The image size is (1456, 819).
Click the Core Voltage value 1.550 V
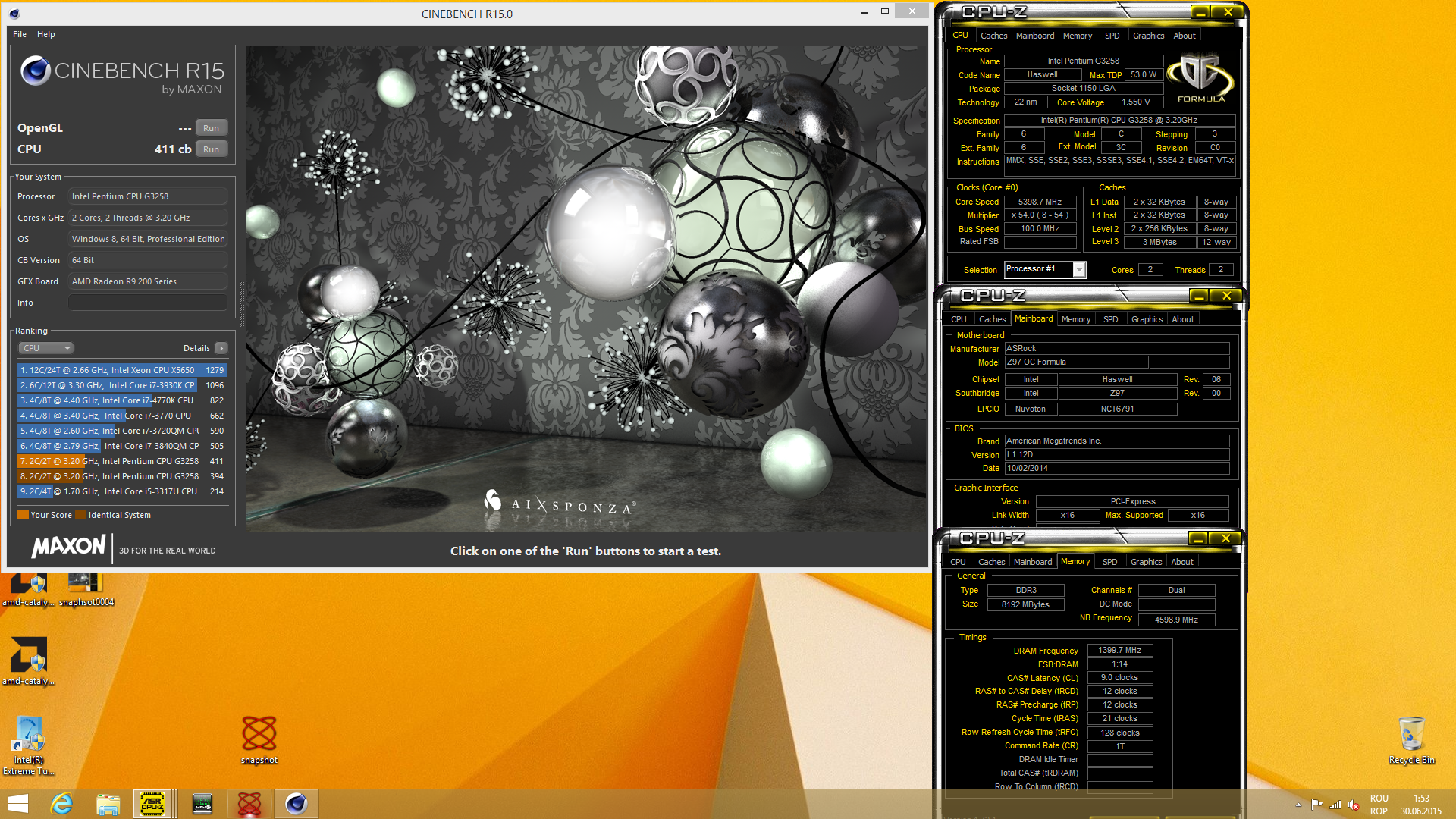(1135, 102)
